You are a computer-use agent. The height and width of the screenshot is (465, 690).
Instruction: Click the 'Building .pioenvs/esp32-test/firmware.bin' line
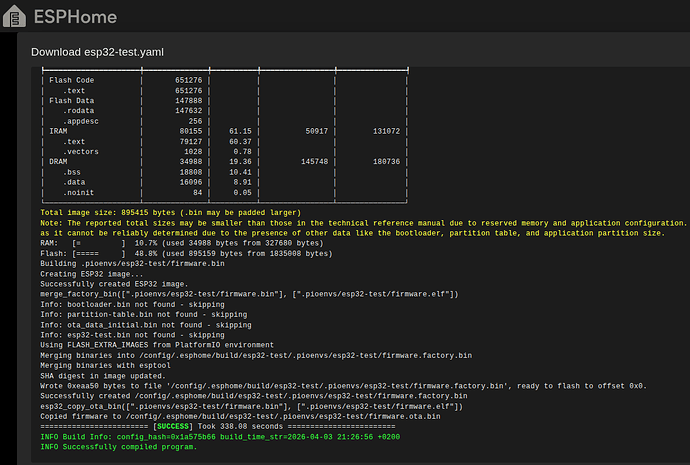[132, 264]
